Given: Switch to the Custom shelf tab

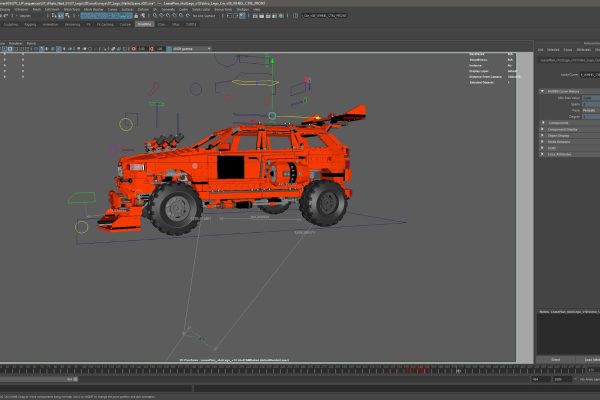Looking at the screenshot, I should (x=125, y=24).
